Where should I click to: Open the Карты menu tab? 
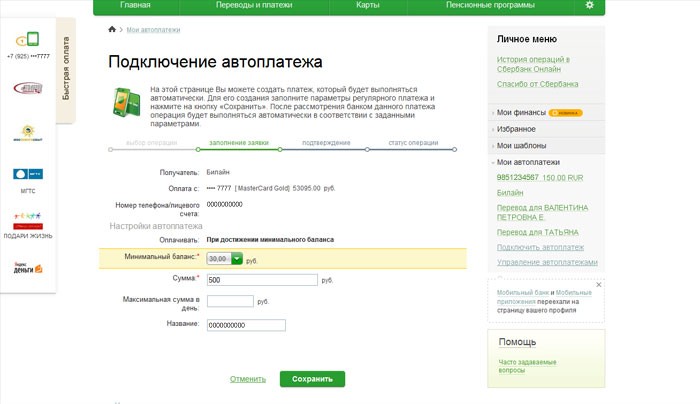(x=368, y=5)
